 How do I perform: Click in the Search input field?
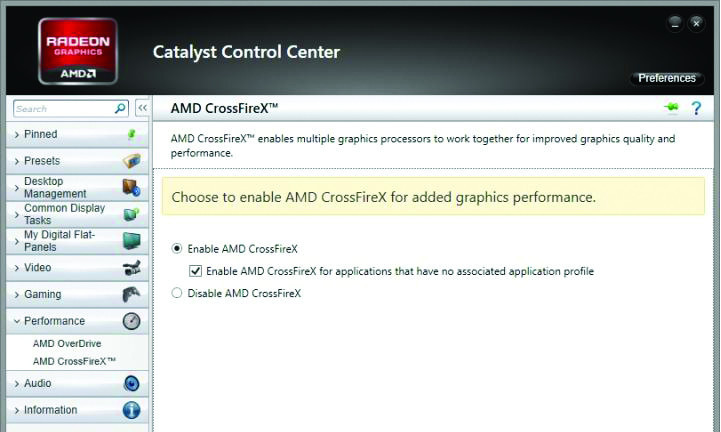pos(62,108)
